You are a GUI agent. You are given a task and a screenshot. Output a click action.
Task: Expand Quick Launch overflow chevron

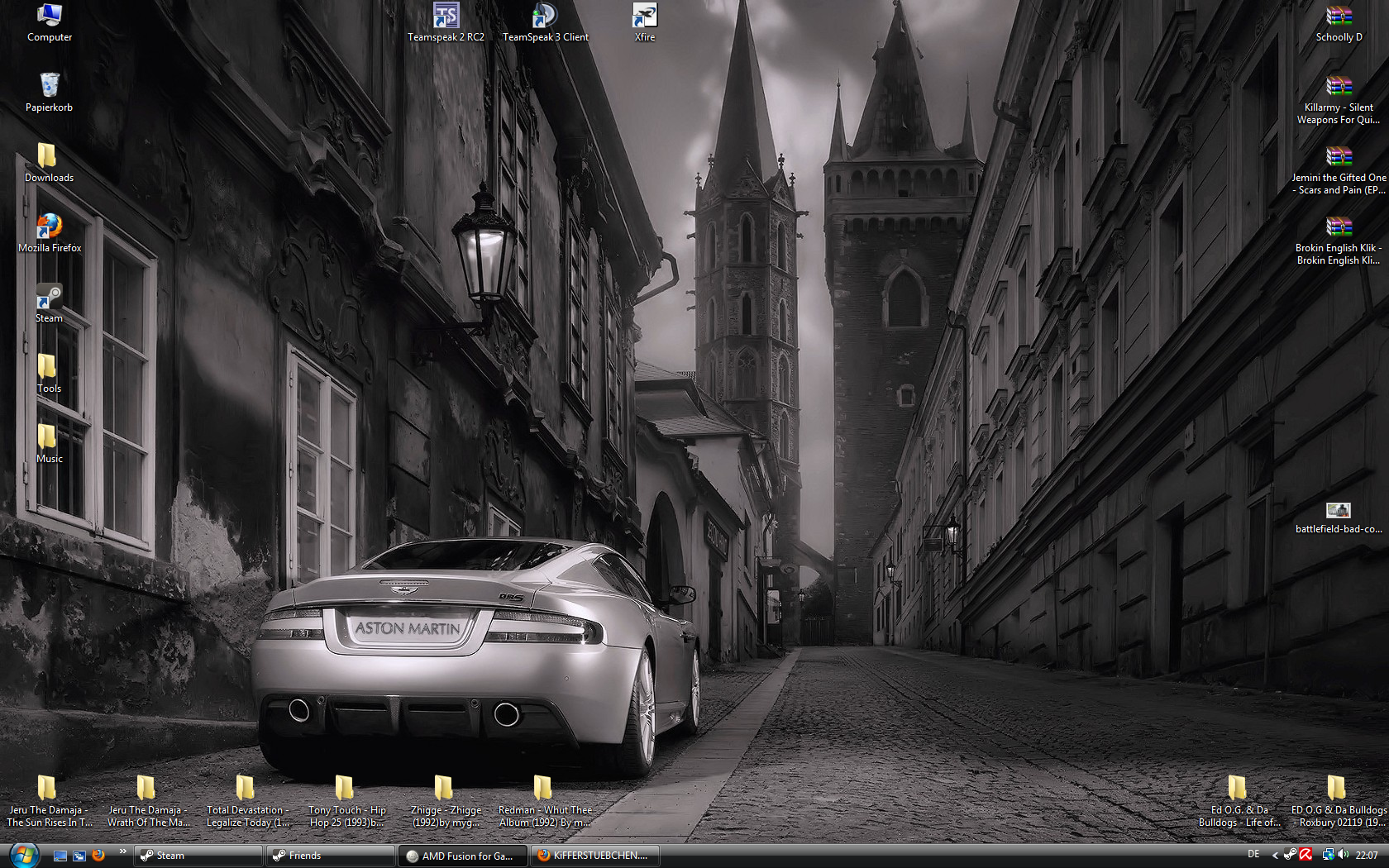pos(122,851)
